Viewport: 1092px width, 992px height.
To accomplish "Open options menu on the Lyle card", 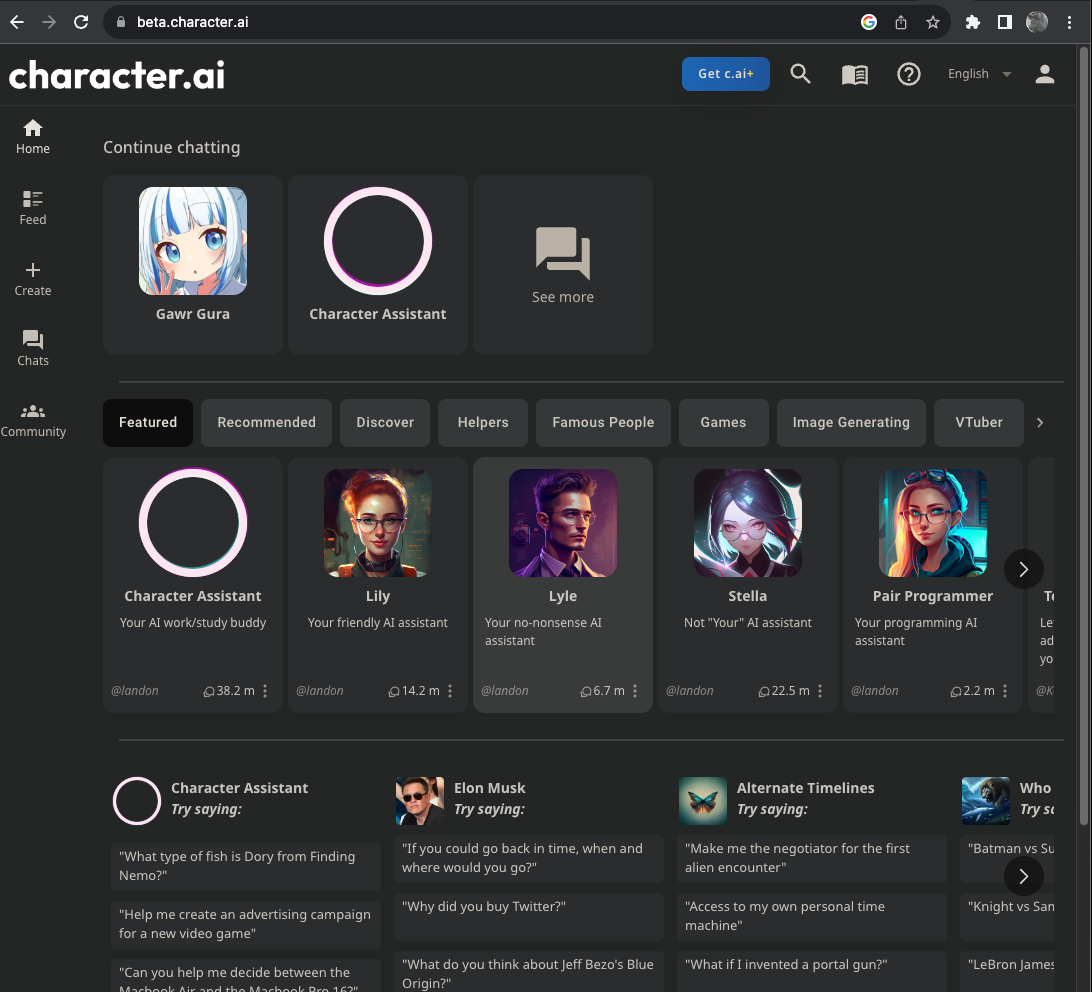I will coord(635,690).
